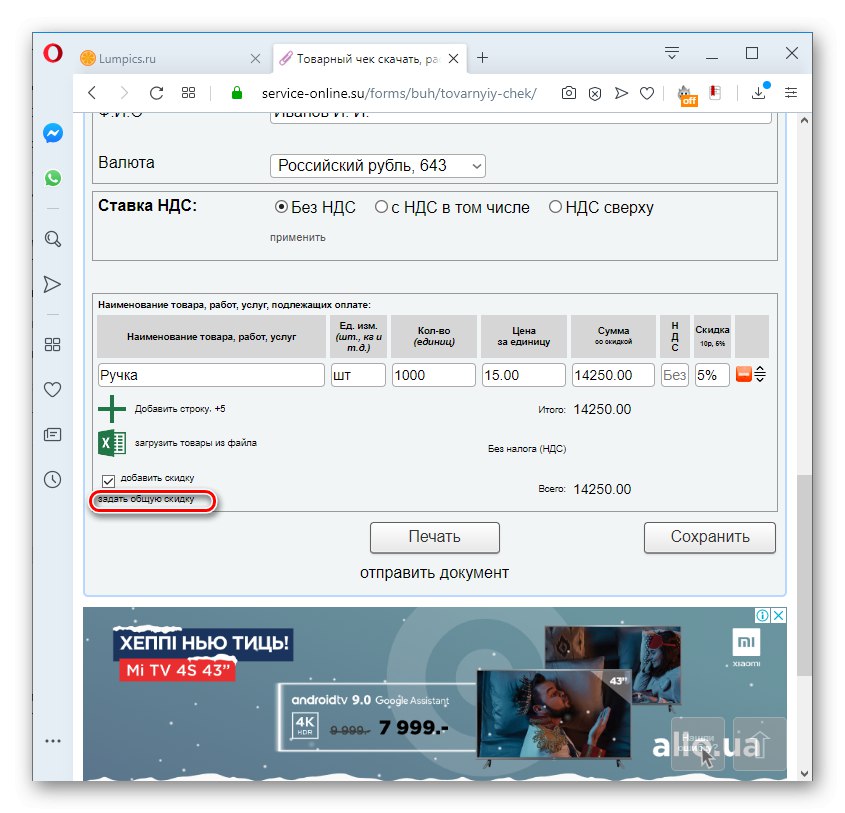The width and height of the screenshot is (845, 813).
Task: View site security lock information
Action: tap(237, 93)
